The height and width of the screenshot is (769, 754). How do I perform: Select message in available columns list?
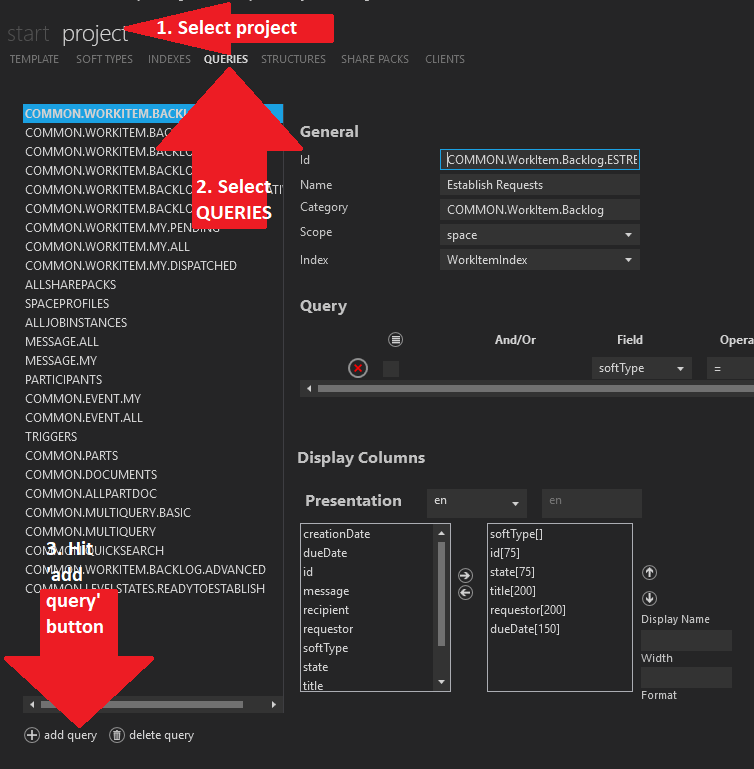368,591
